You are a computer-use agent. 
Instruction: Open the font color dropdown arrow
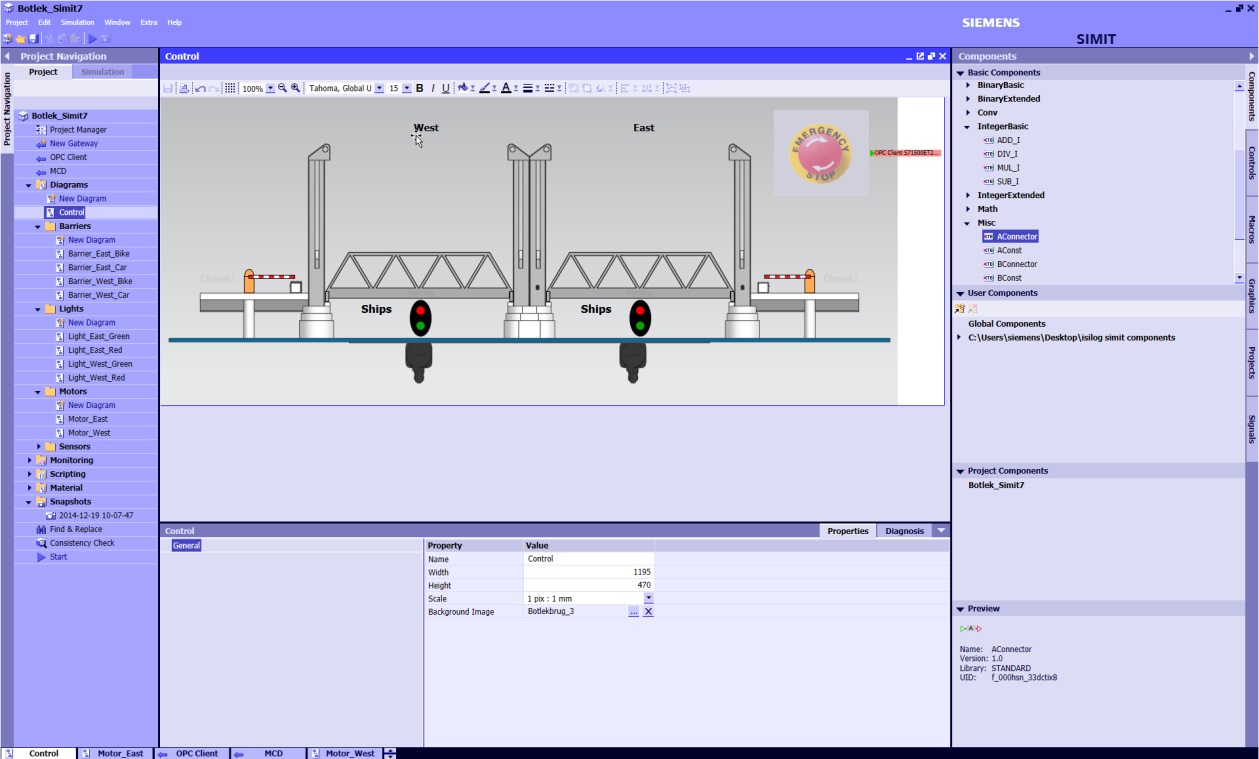[x=516, y=89]
